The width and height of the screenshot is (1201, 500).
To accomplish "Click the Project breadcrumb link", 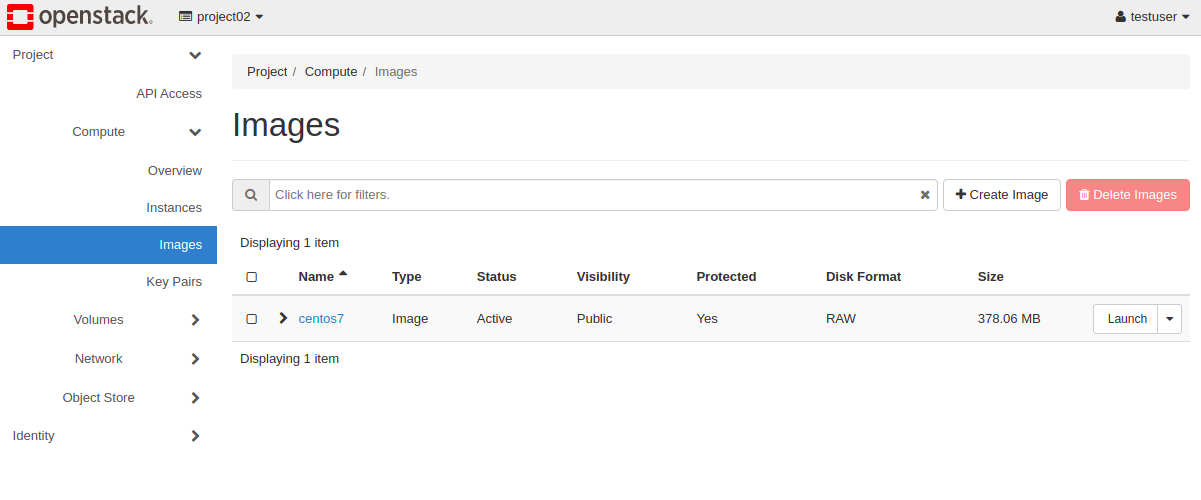I will click(x=267, y=72).
